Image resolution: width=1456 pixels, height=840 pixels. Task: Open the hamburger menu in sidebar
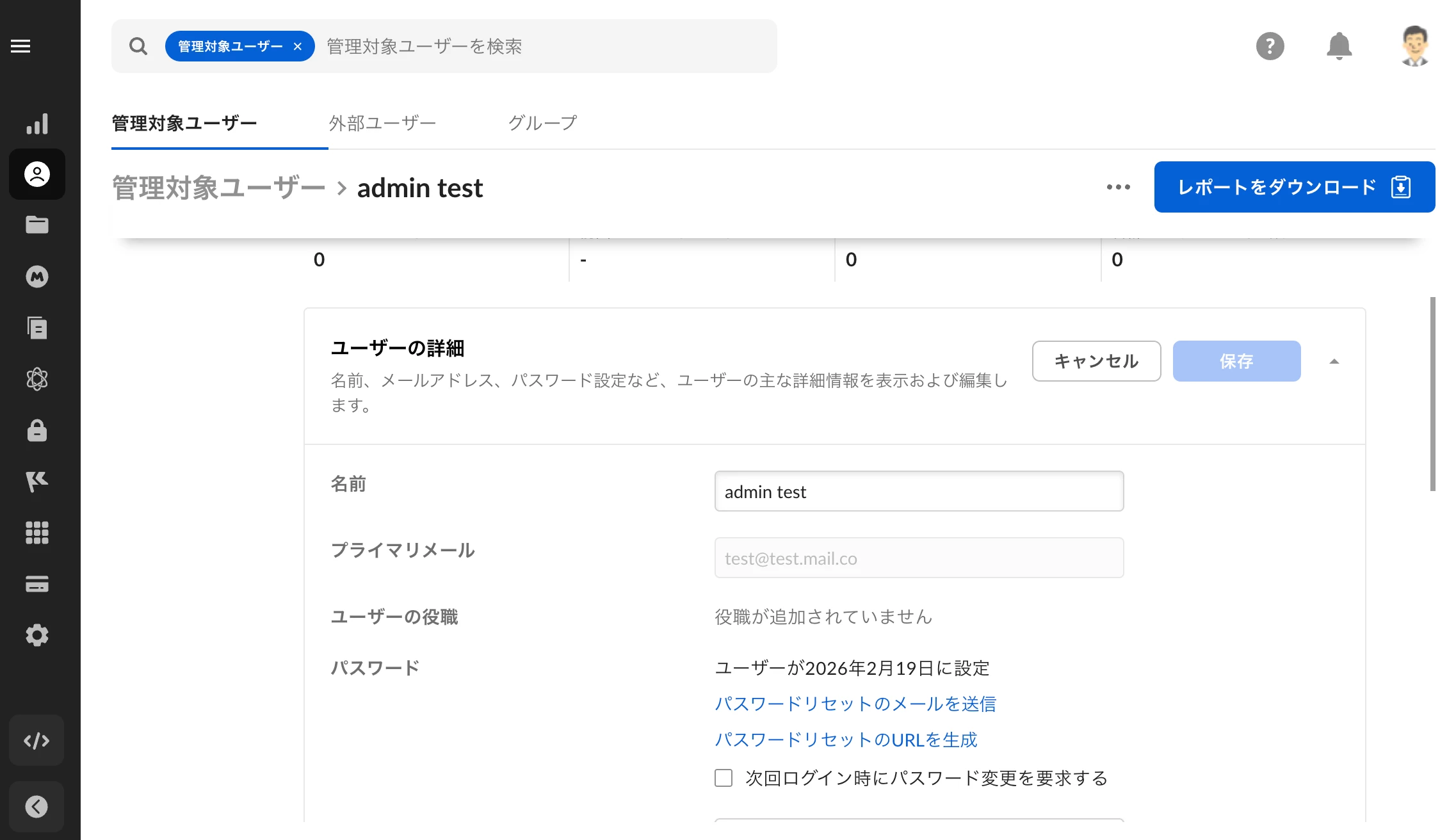pos(20,46)
